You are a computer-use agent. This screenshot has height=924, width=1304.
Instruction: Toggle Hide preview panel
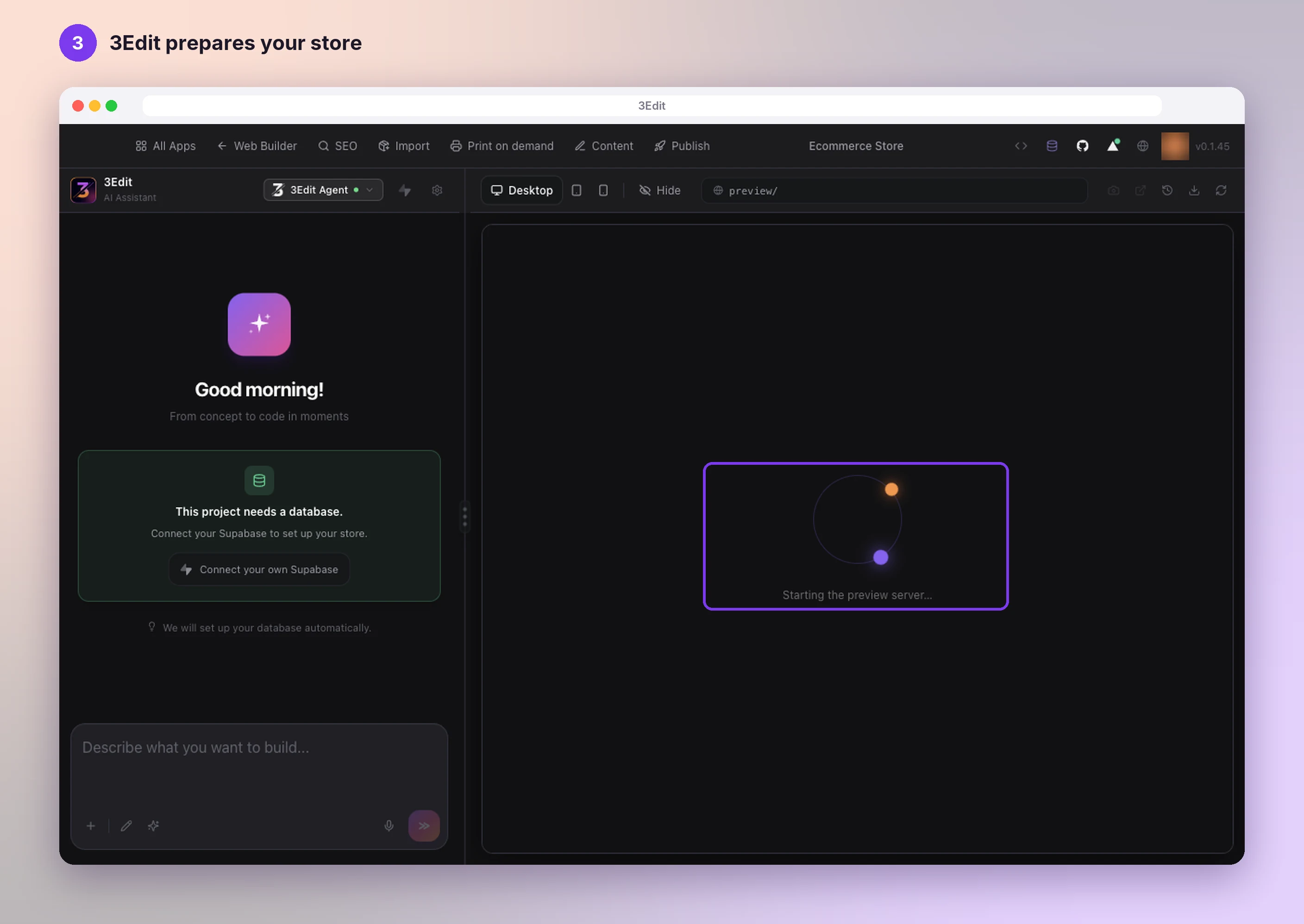tap(660, 190)
